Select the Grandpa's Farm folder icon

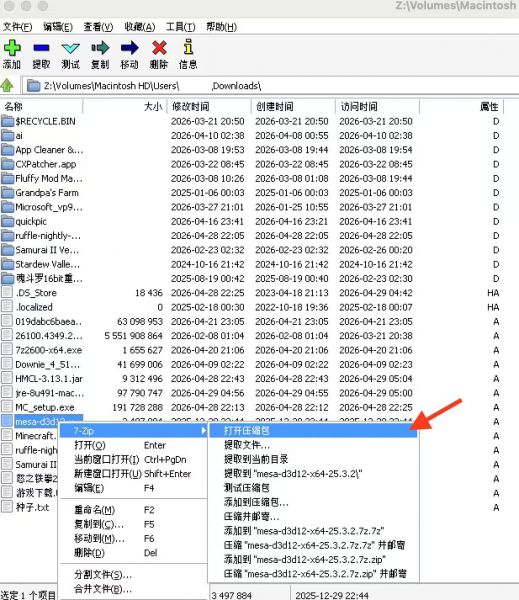tap(7, 193)
